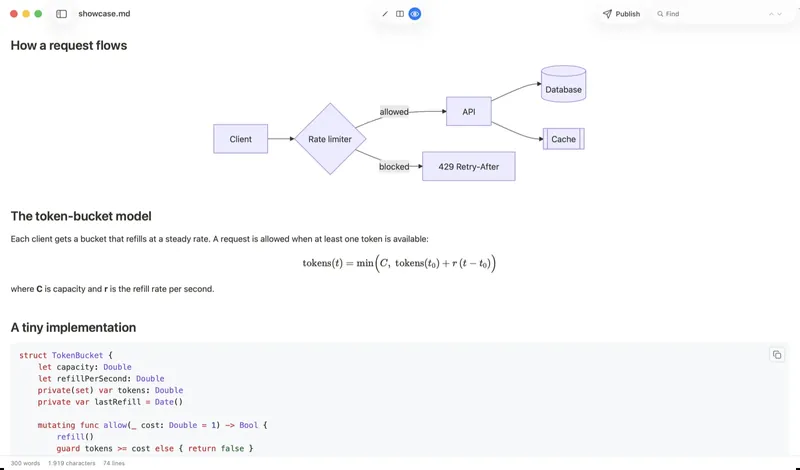Image resolution: width=800 pixels, height=470 pixels.
Task: Click the Cache node in diagram
Action: click(563, 139)
